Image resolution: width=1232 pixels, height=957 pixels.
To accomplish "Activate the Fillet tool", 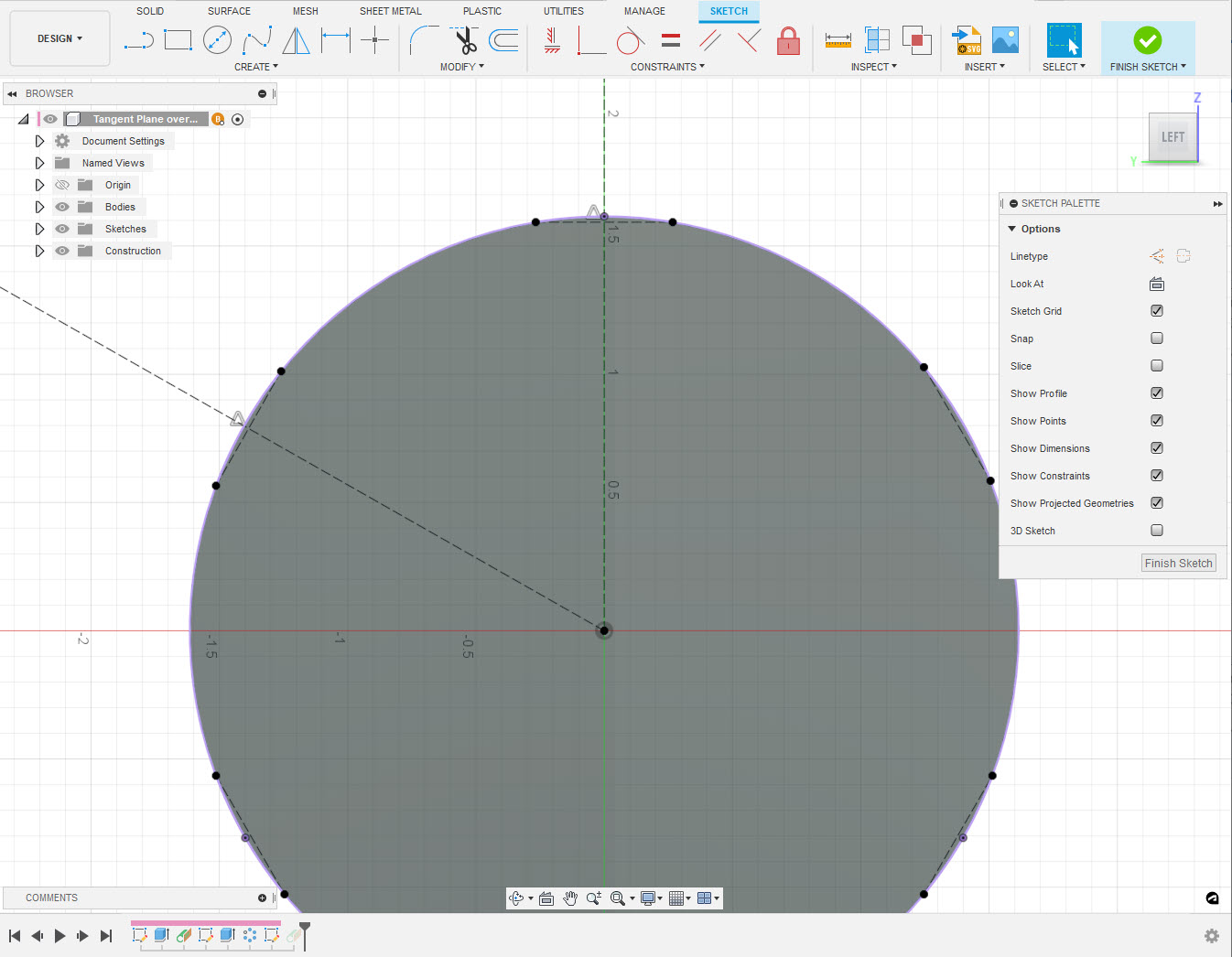I will click(423, 39).
